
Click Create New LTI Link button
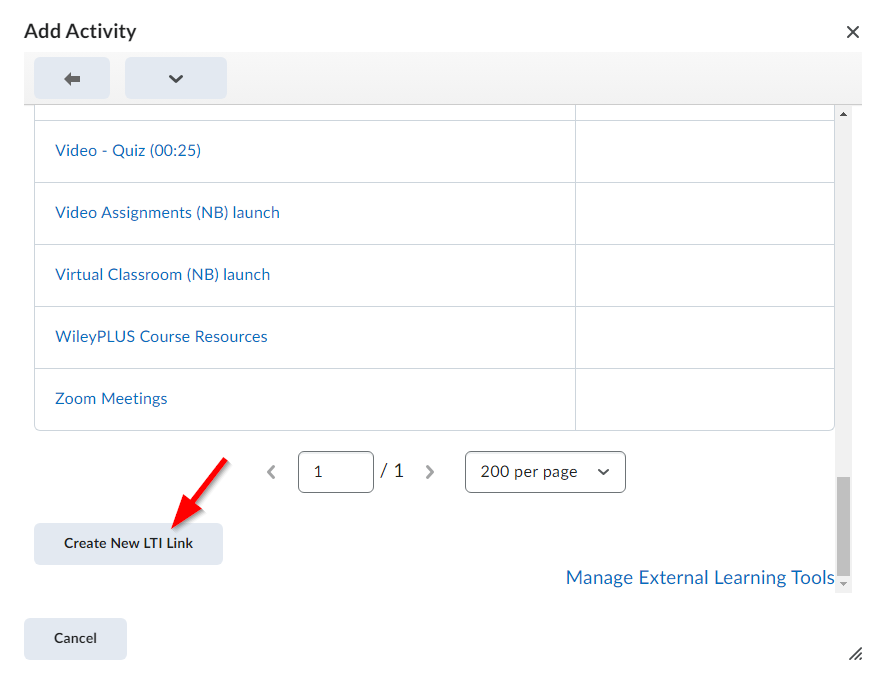(128, 544)
